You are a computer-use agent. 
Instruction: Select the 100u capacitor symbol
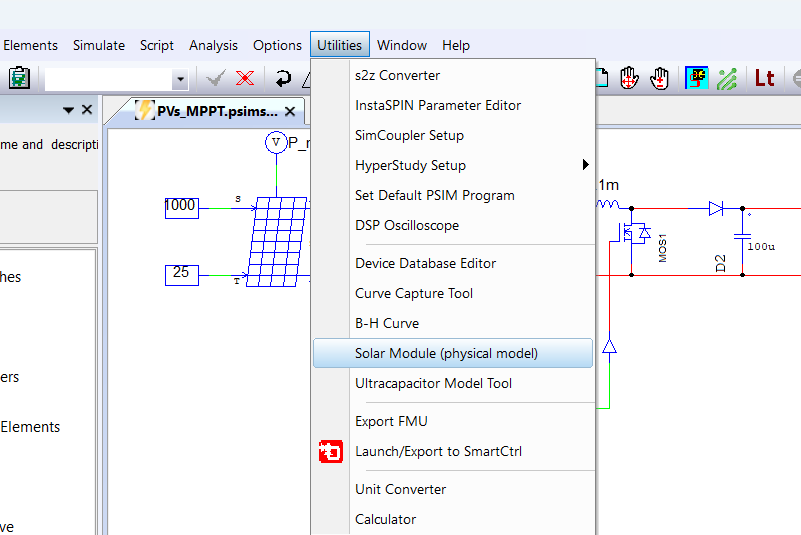pos(742,236)
